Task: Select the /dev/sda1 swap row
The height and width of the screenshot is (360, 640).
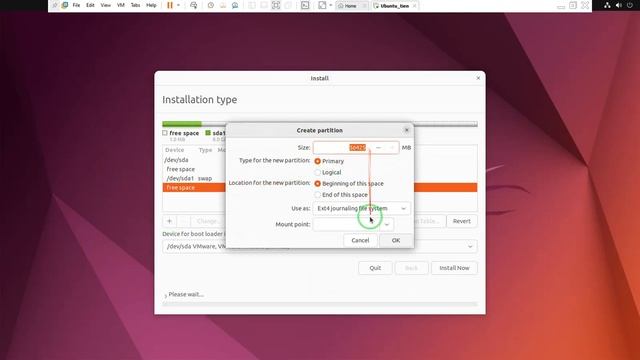Action: [194, 178]
